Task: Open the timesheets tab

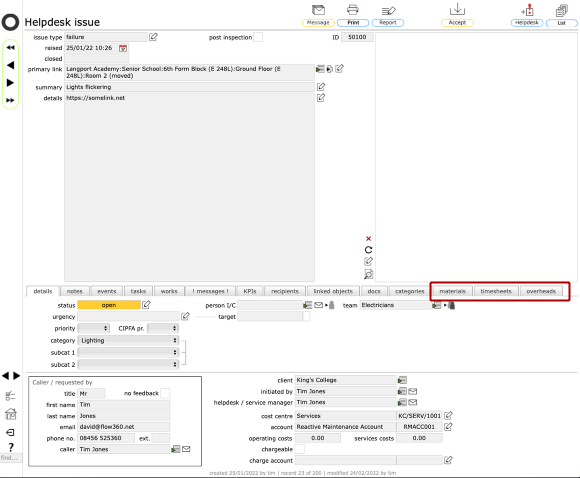Action: [x=496, y=291]
